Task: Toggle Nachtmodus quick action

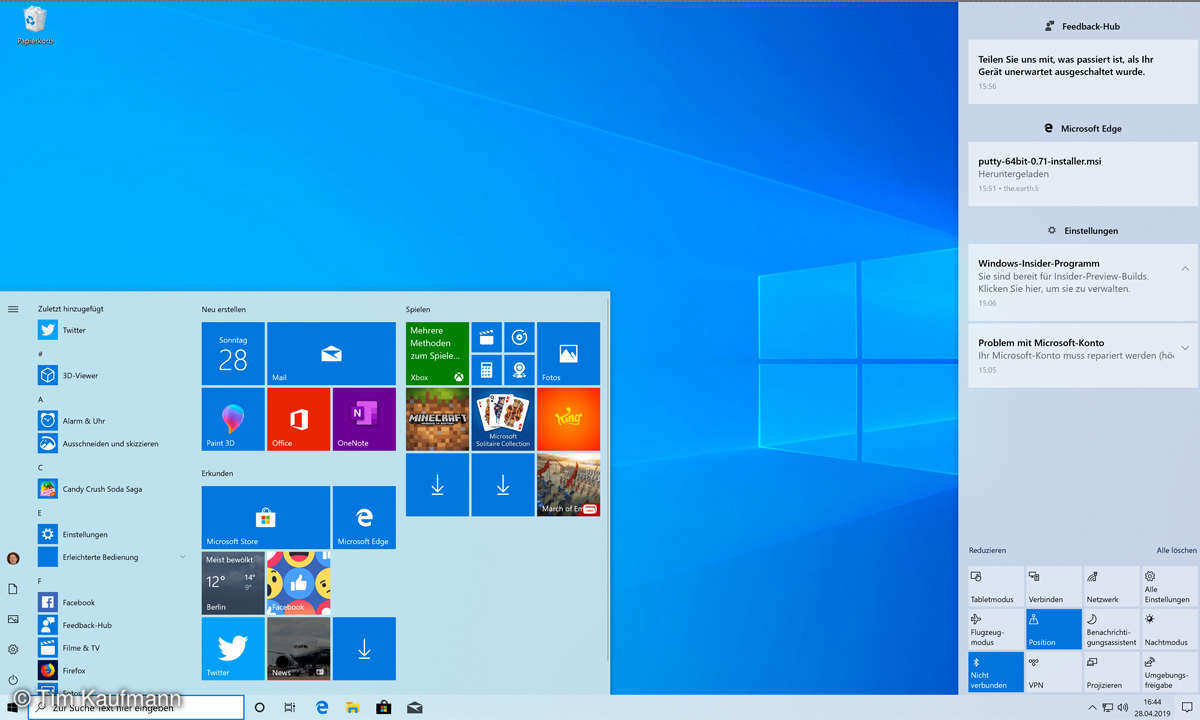Action: pos(1169,629)
